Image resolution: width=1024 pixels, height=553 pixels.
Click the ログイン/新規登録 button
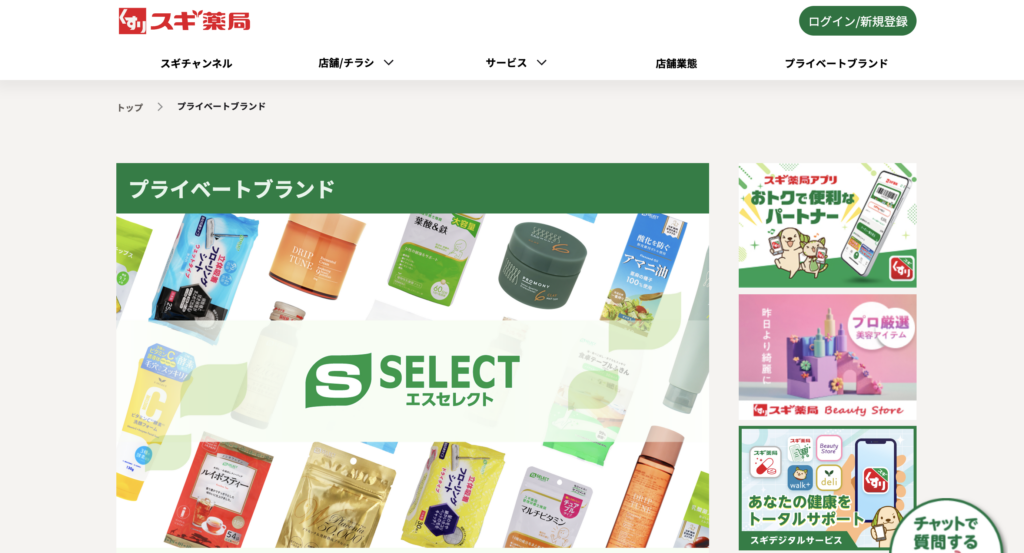857,21
